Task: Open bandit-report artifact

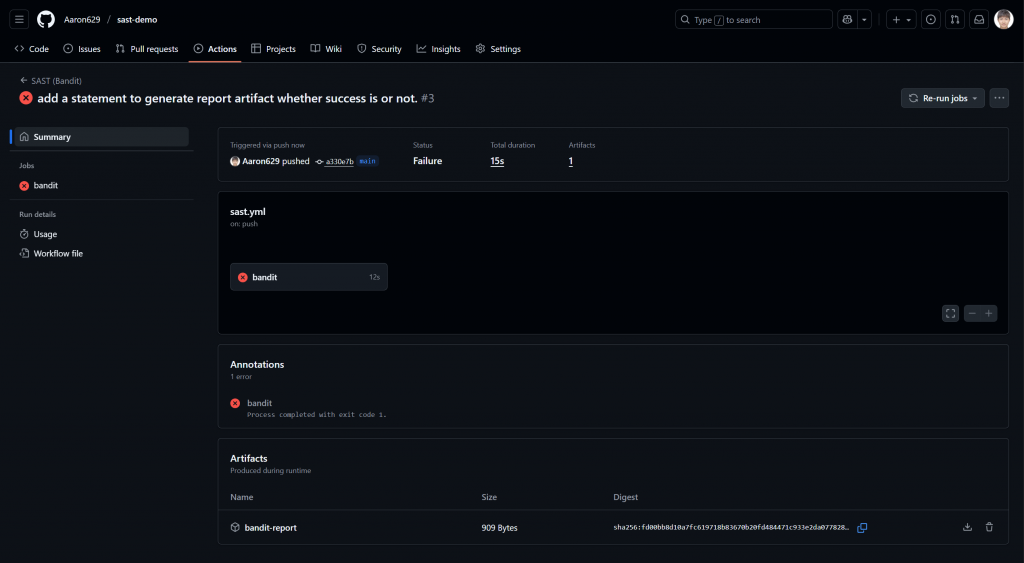Action: (x=270, y=528)
